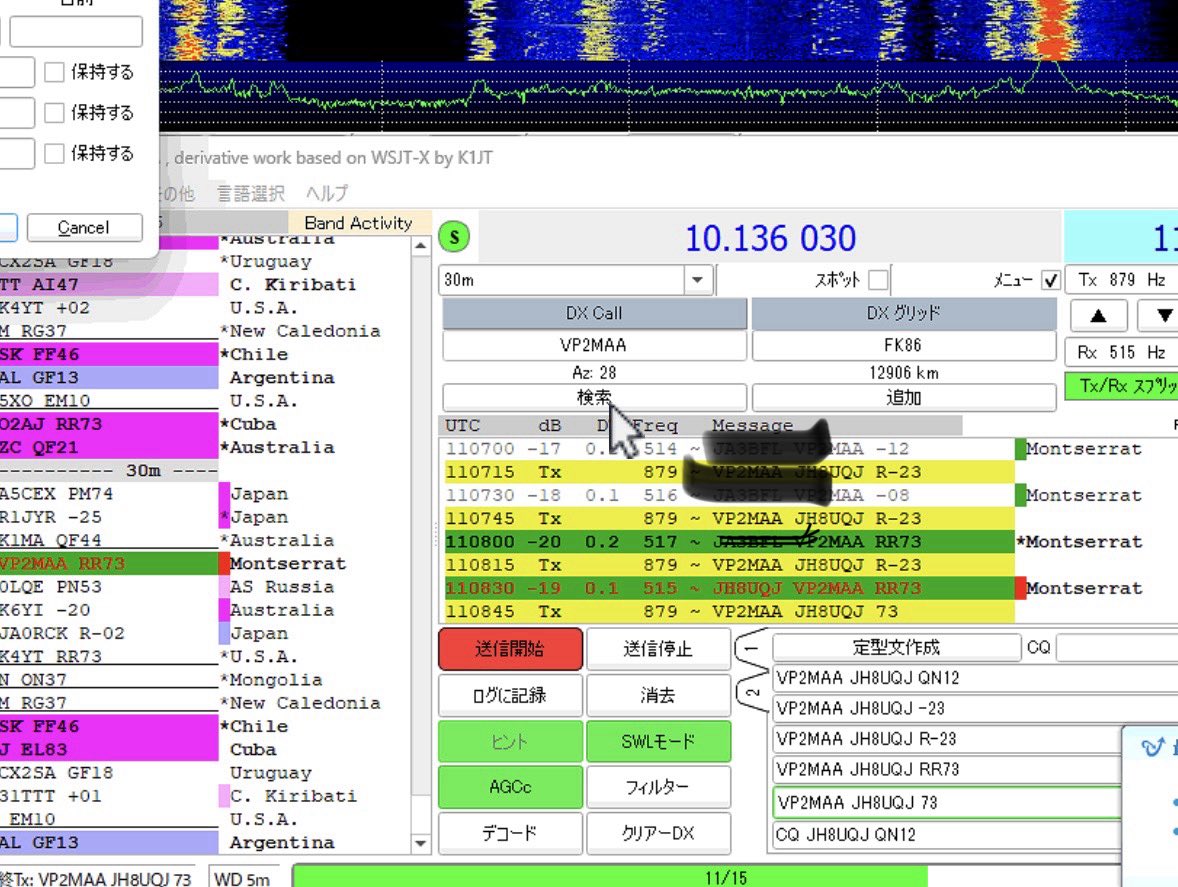The image size is (1178, 887).
Task: Select message field VP2MAA JH8UQJ RR73
Action: (947, 770)
